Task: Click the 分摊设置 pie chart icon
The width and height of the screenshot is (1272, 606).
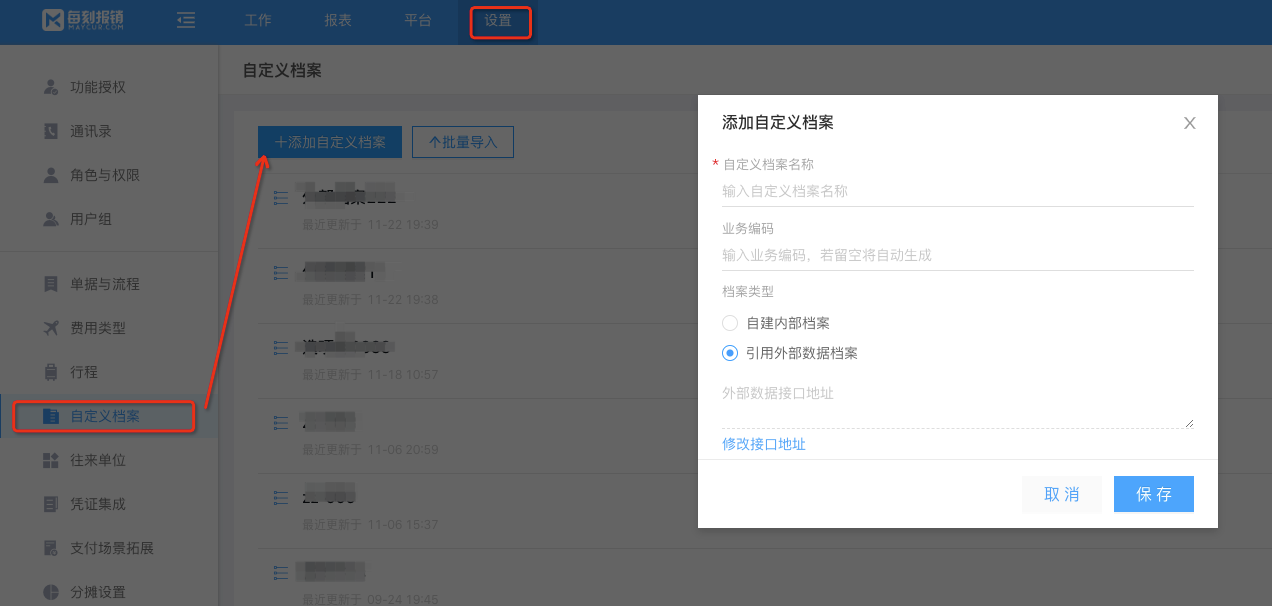Action: point(51,592)
